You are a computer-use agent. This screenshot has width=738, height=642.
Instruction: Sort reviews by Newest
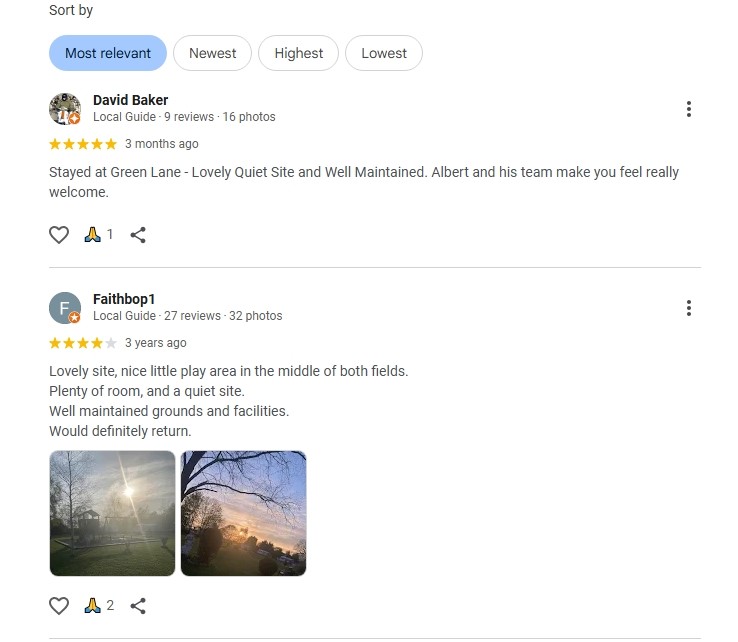pos(212,53)
